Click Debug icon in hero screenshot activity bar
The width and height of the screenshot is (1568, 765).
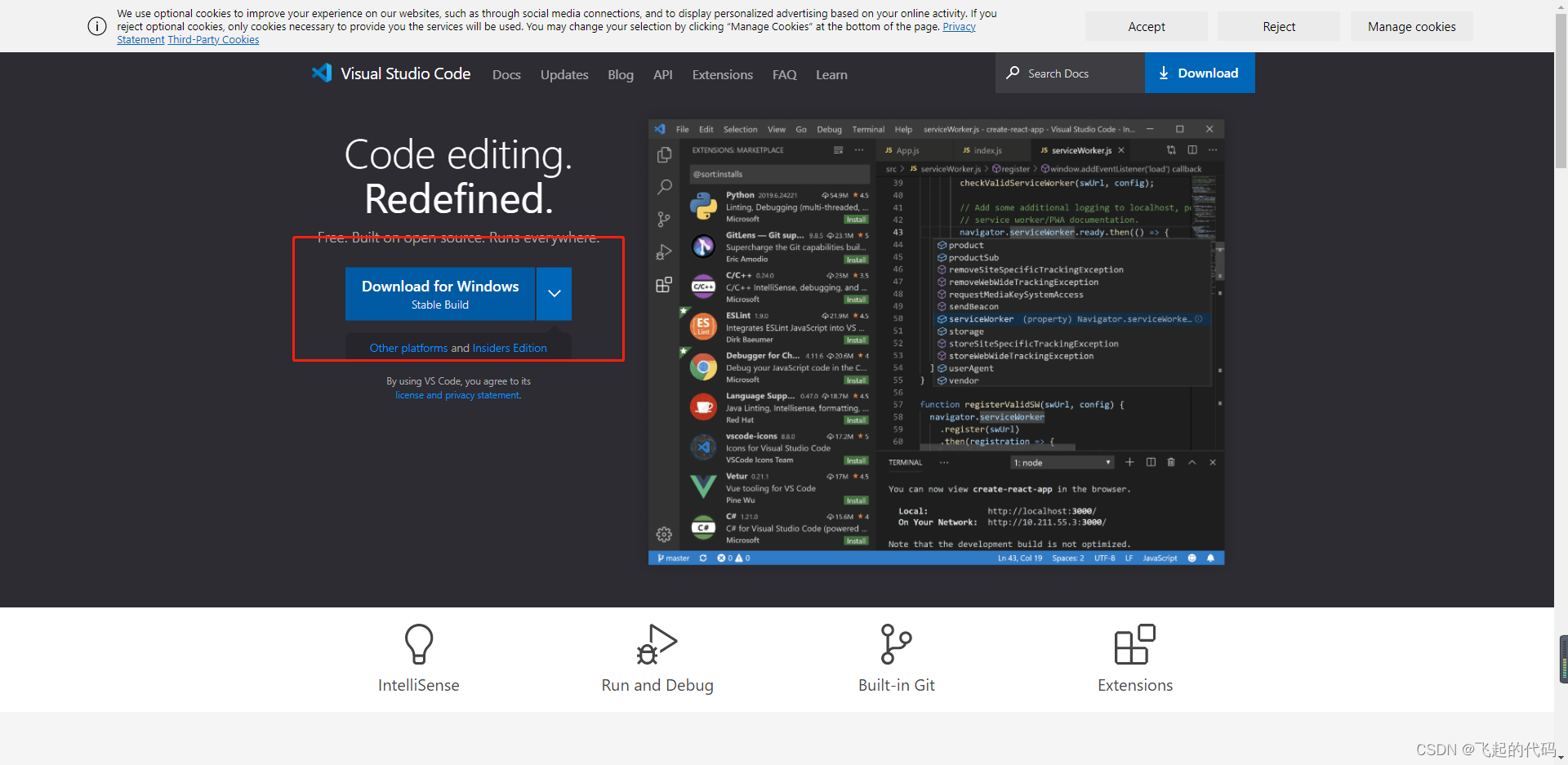664,252
